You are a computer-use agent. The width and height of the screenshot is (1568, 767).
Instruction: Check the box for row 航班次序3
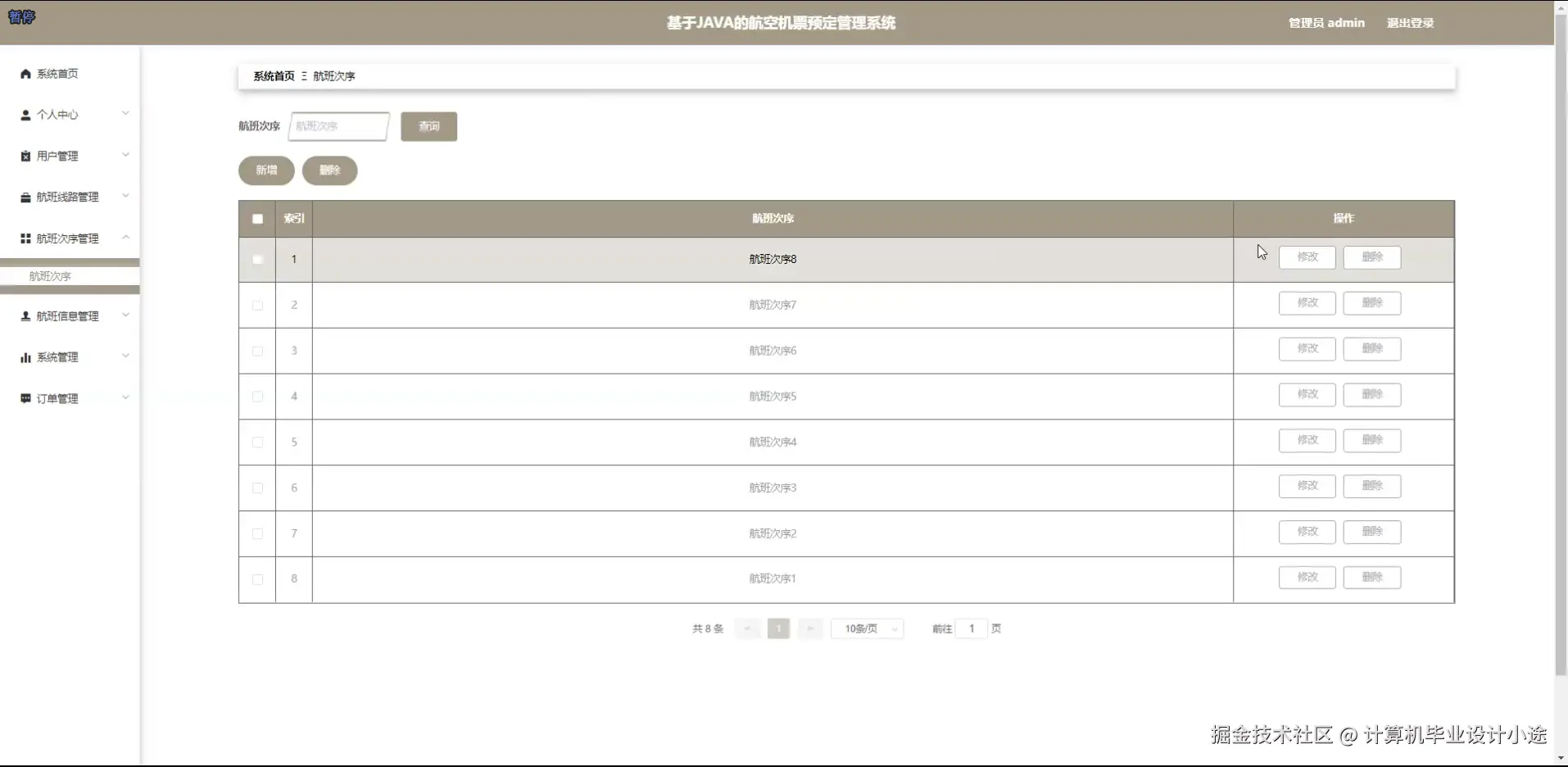tap(257, 488)
